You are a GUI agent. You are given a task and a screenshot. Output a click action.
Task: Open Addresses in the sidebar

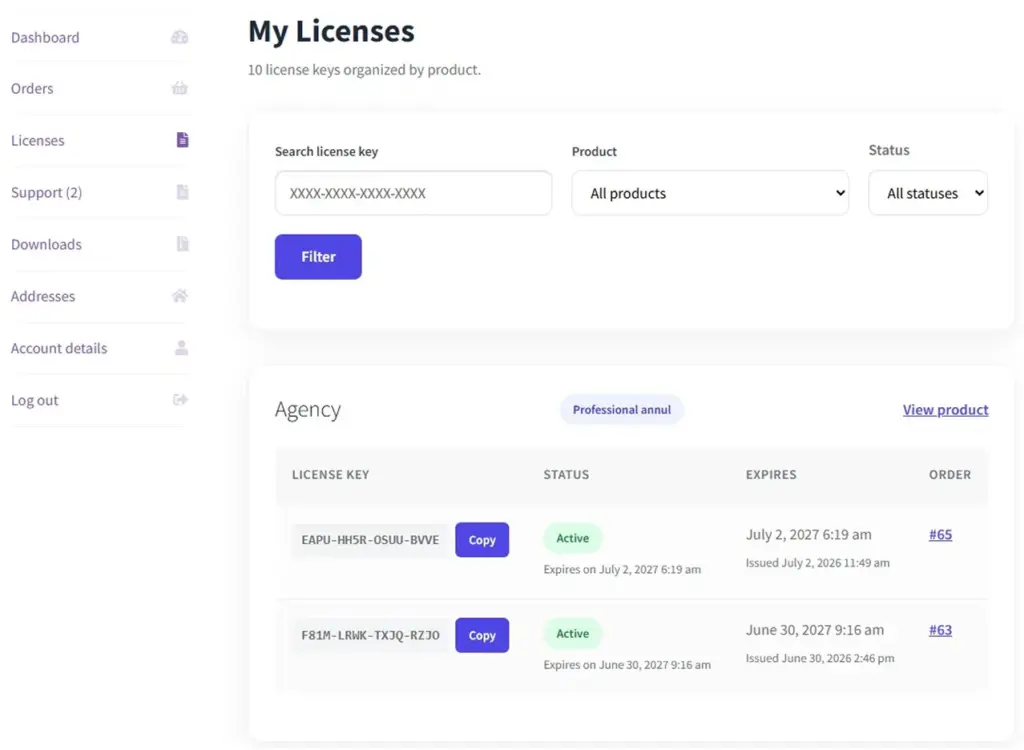pos(43,296)
